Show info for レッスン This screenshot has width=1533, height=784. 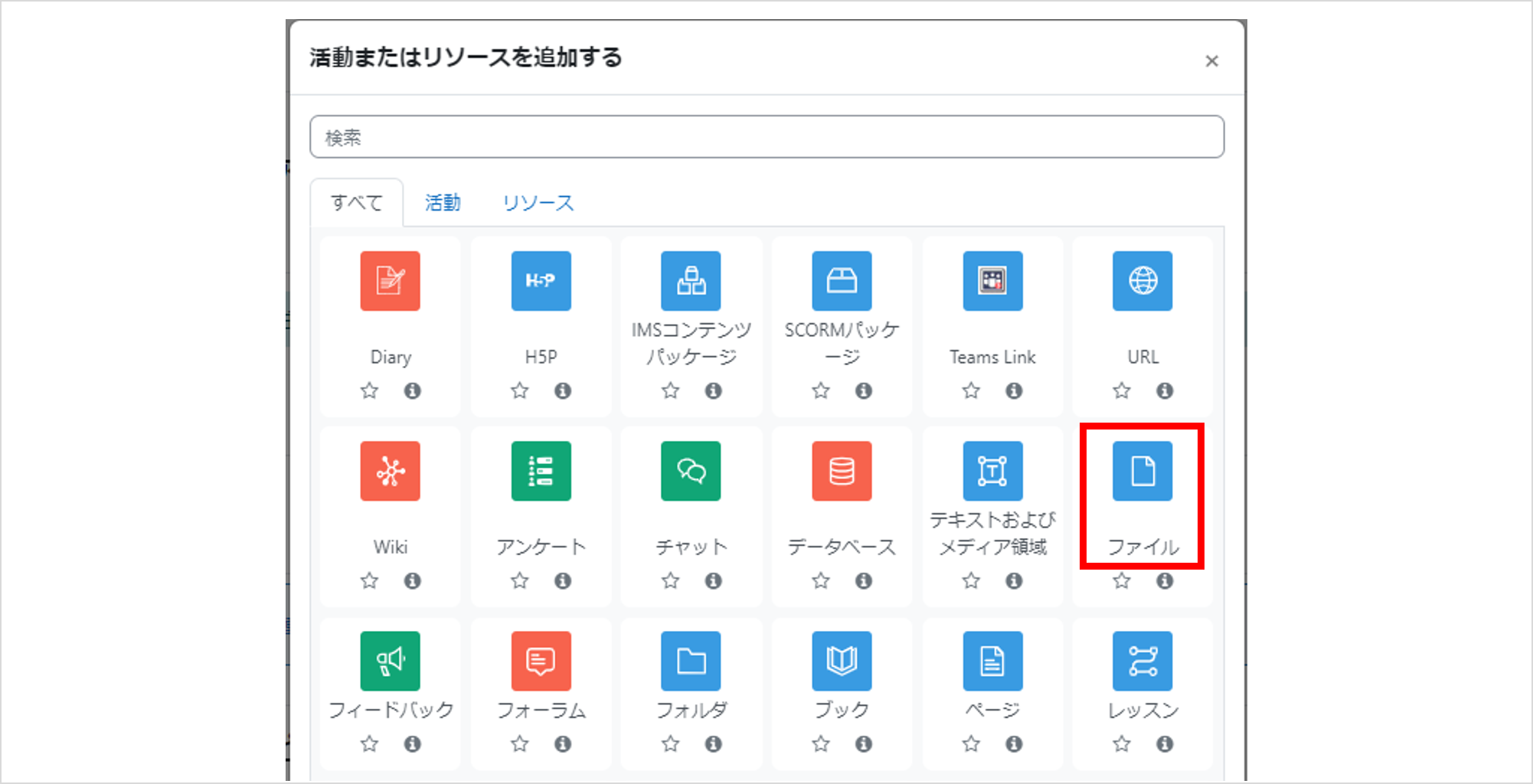(x=1165, y=743)
